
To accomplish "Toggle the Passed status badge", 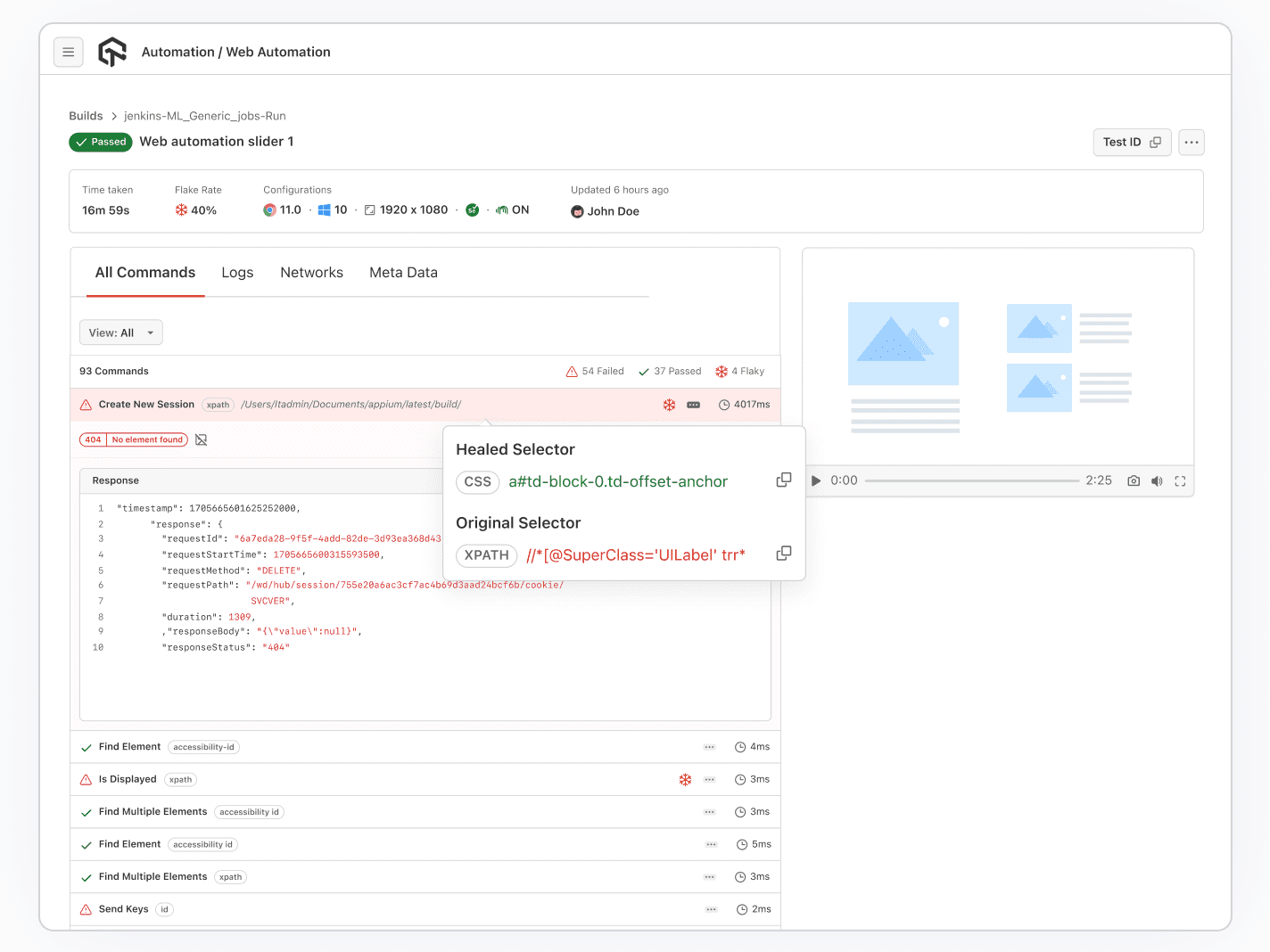I will 100,142.
